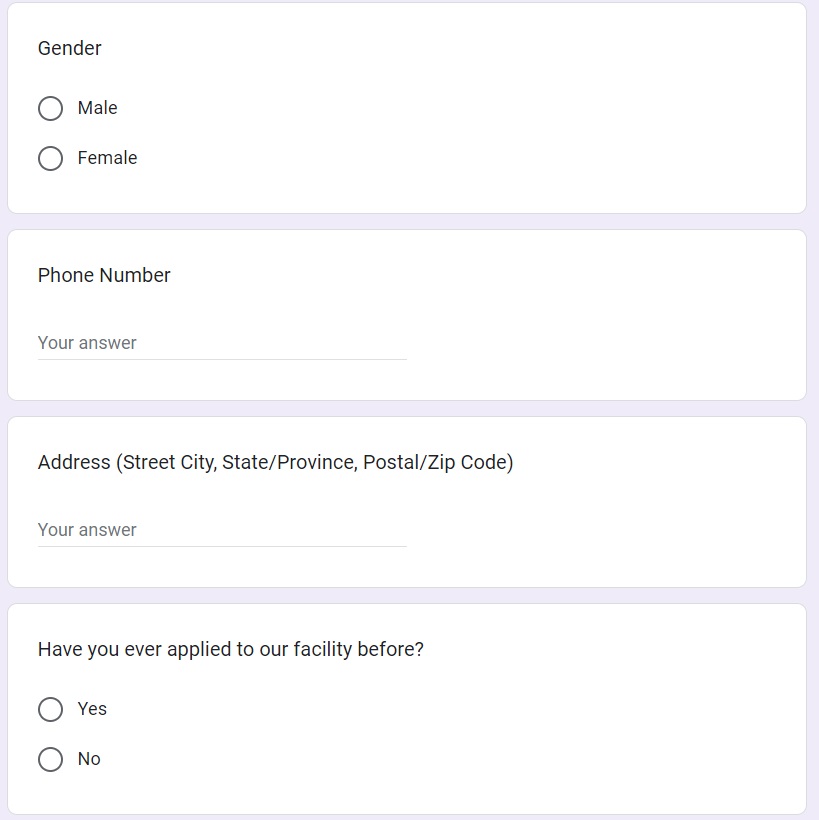Click the 'Male' option label text
Screen dimensions: 819x820
tap(97, 108)
